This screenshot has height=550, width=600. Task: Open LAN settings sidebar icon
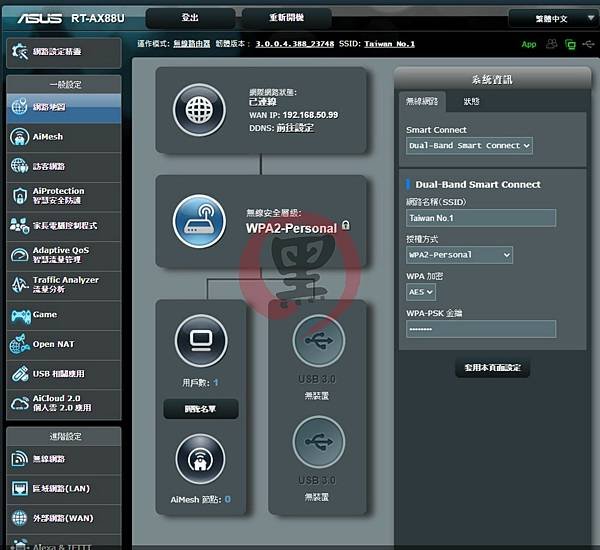20,488
